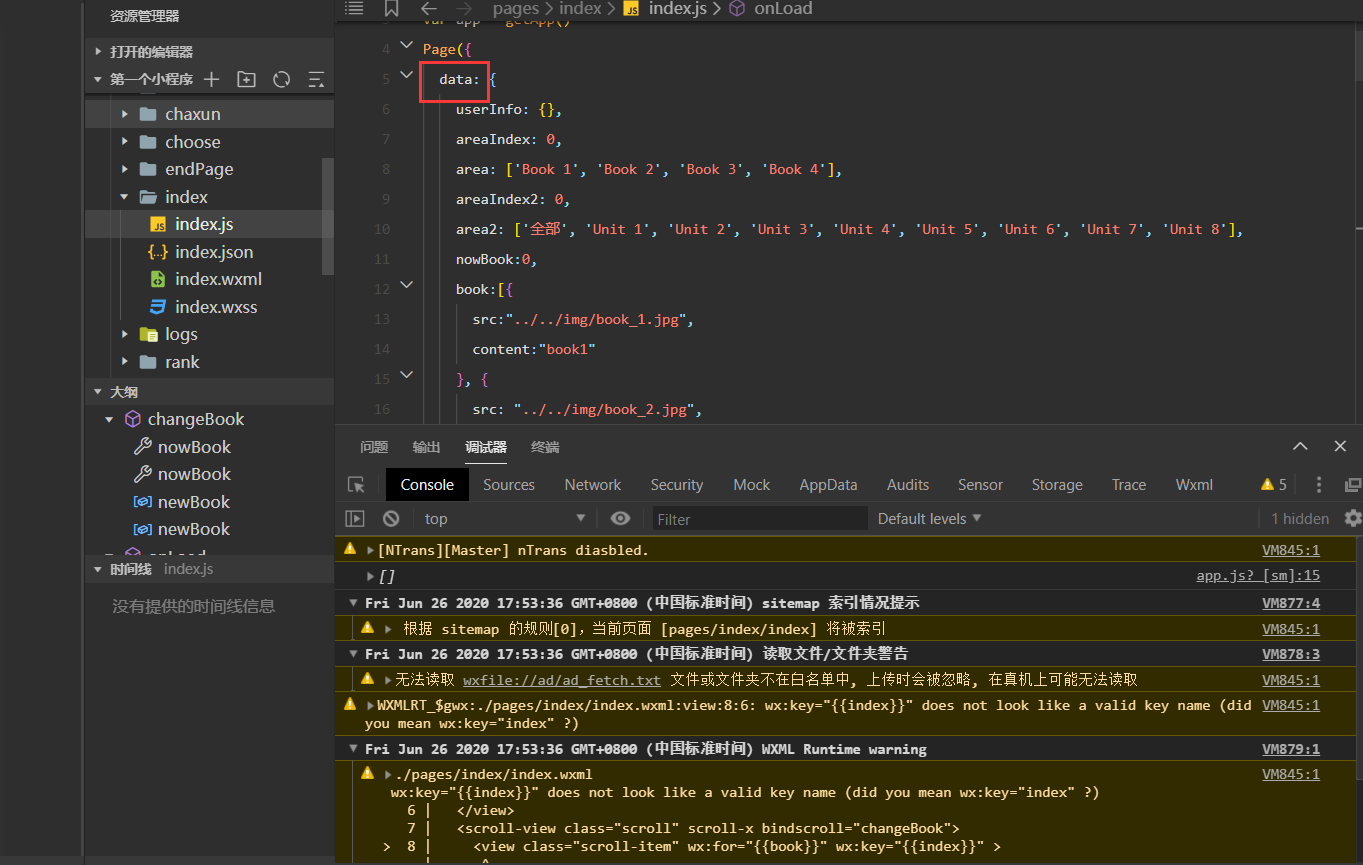
Task: Open the Sources devtools tab
Action: click(509, 485)
